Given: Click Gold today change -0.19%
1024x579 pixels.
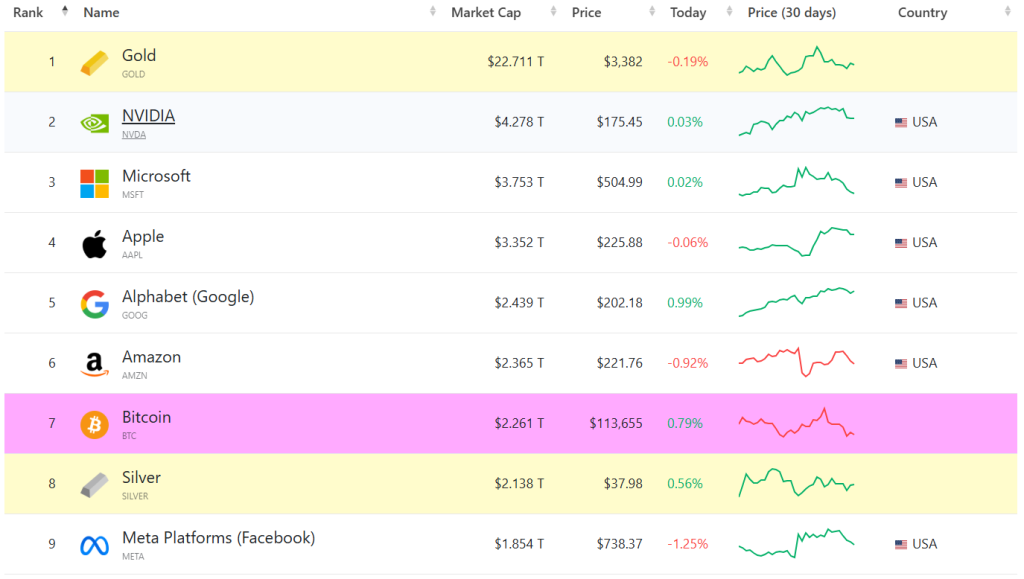Looking at the screenshot, I should (688, 62).
